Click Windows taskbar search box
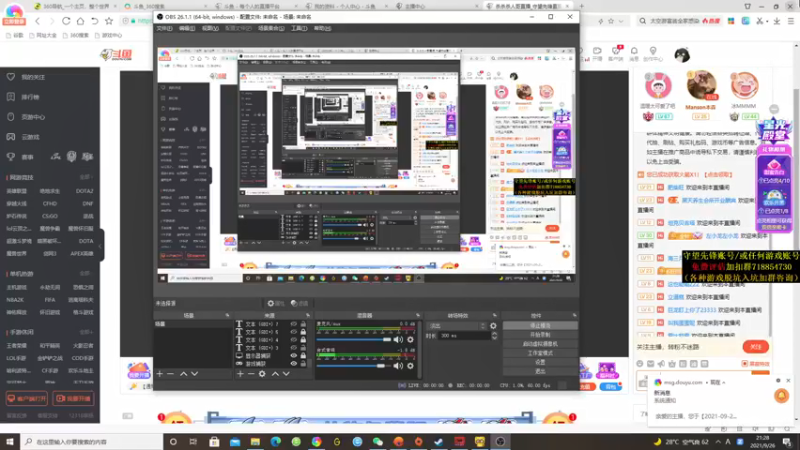 point(92,441)
